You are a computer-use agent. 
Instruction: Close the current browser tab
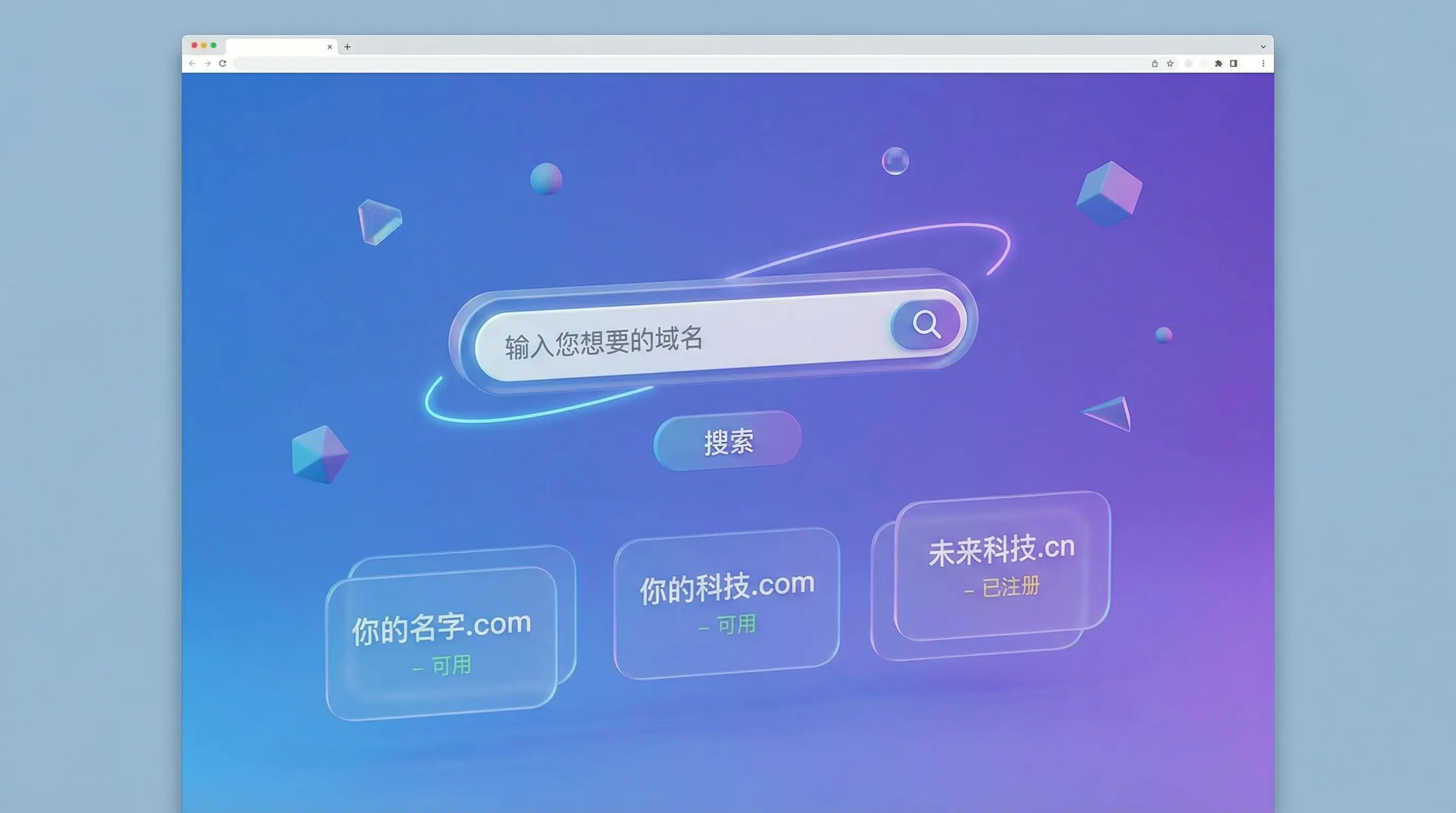(x=330, y=47)
